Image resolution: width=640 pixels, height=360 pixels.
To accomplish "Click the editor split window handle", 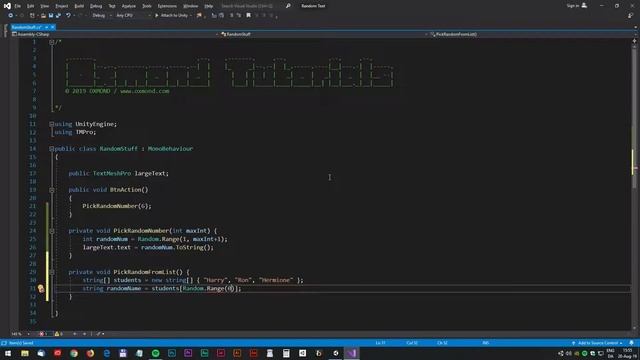I will coord(634,40).
